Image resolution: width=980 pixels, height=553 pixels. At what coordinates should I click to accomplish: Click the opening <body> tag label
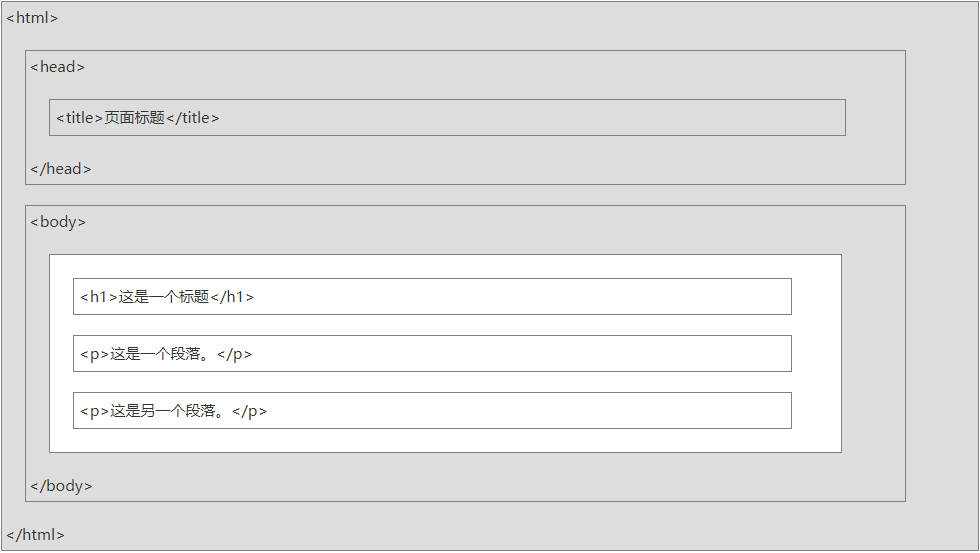pyautogui.click(x=58, y=222)
